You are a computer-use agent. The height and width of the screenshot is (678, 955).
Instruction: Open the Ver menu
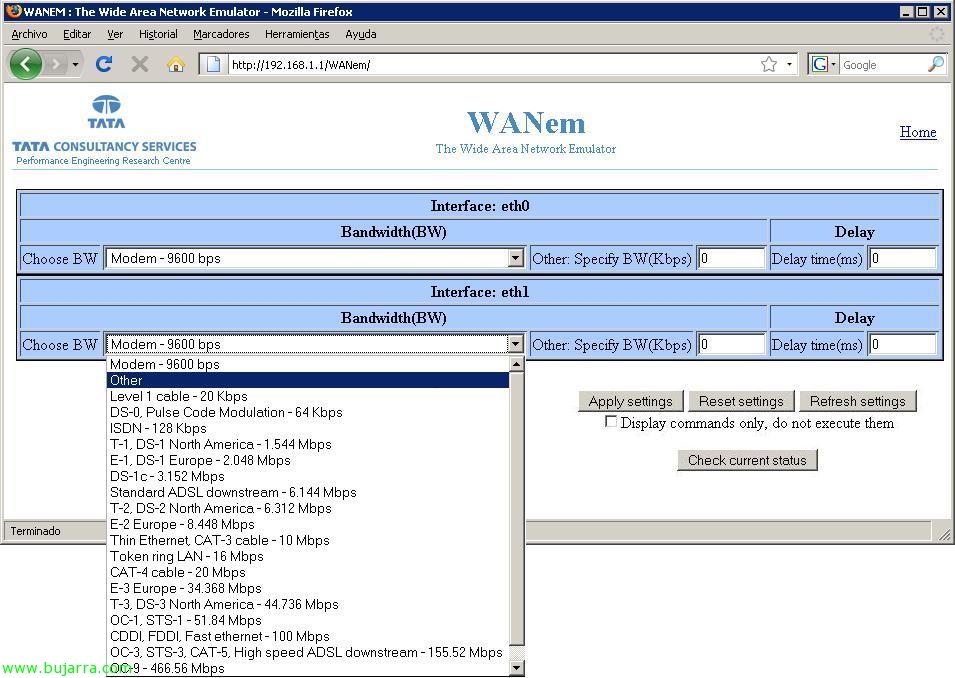pyautogui.click(x=115, y=34)
